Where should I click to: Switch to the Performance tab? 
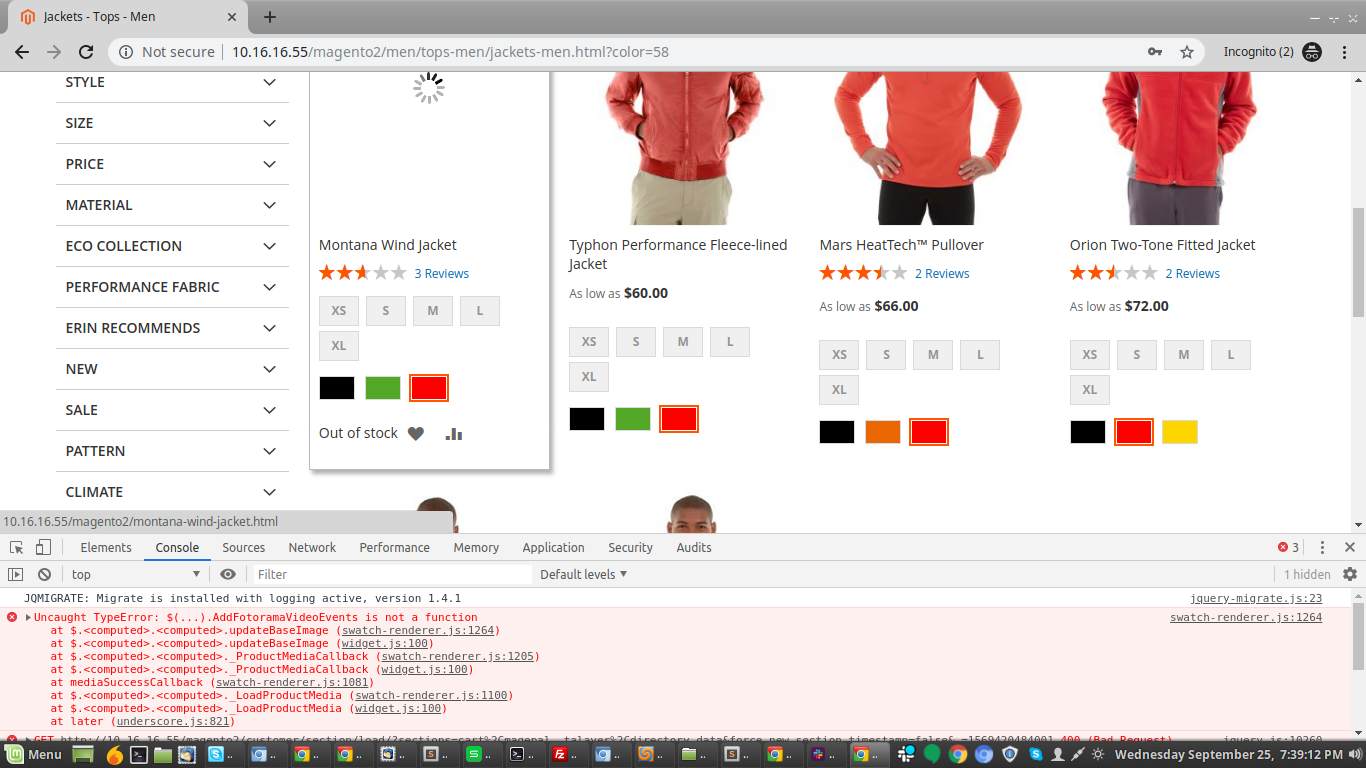(395, 547)
